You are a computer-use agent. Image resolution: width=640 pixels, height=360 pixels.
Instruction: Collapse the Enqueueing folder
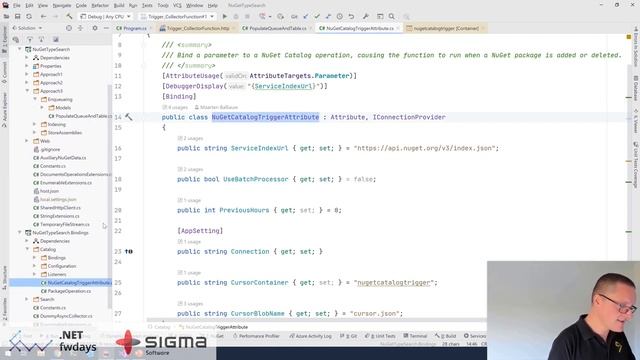[35, 99]
